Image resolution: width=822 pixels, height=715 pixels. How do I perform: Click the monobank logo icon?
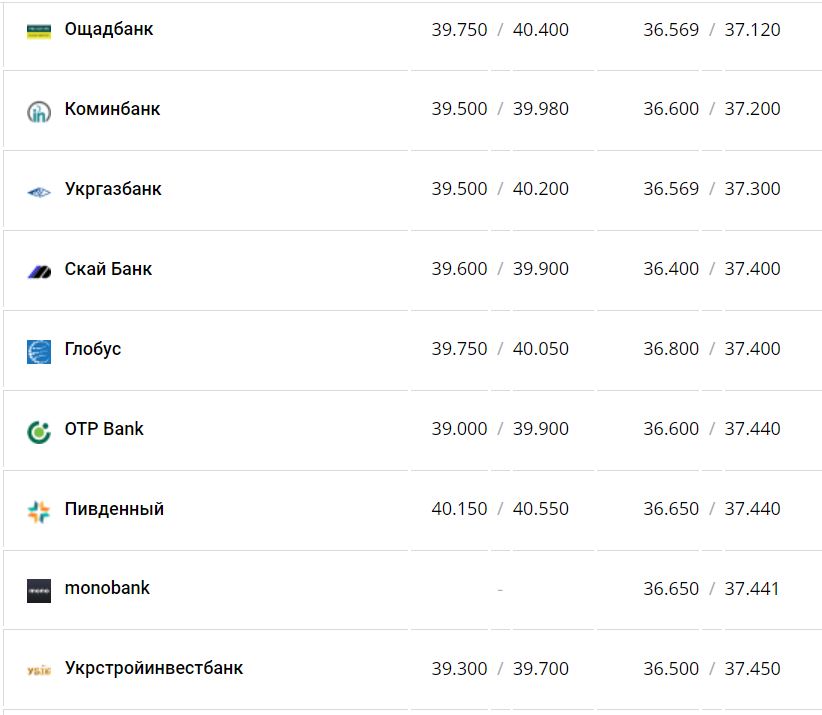pos(39,590)
